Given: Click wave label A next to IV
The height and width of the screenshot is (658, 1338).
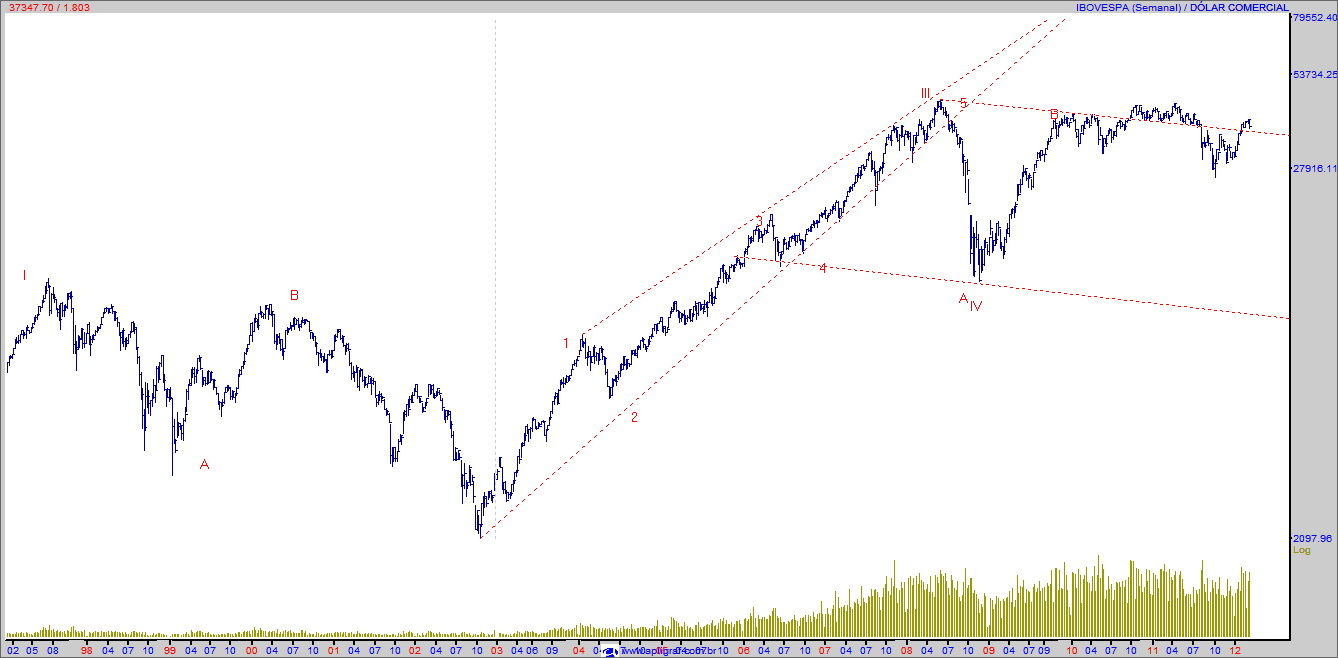Looking at the screenshot, I should (963, 298).
